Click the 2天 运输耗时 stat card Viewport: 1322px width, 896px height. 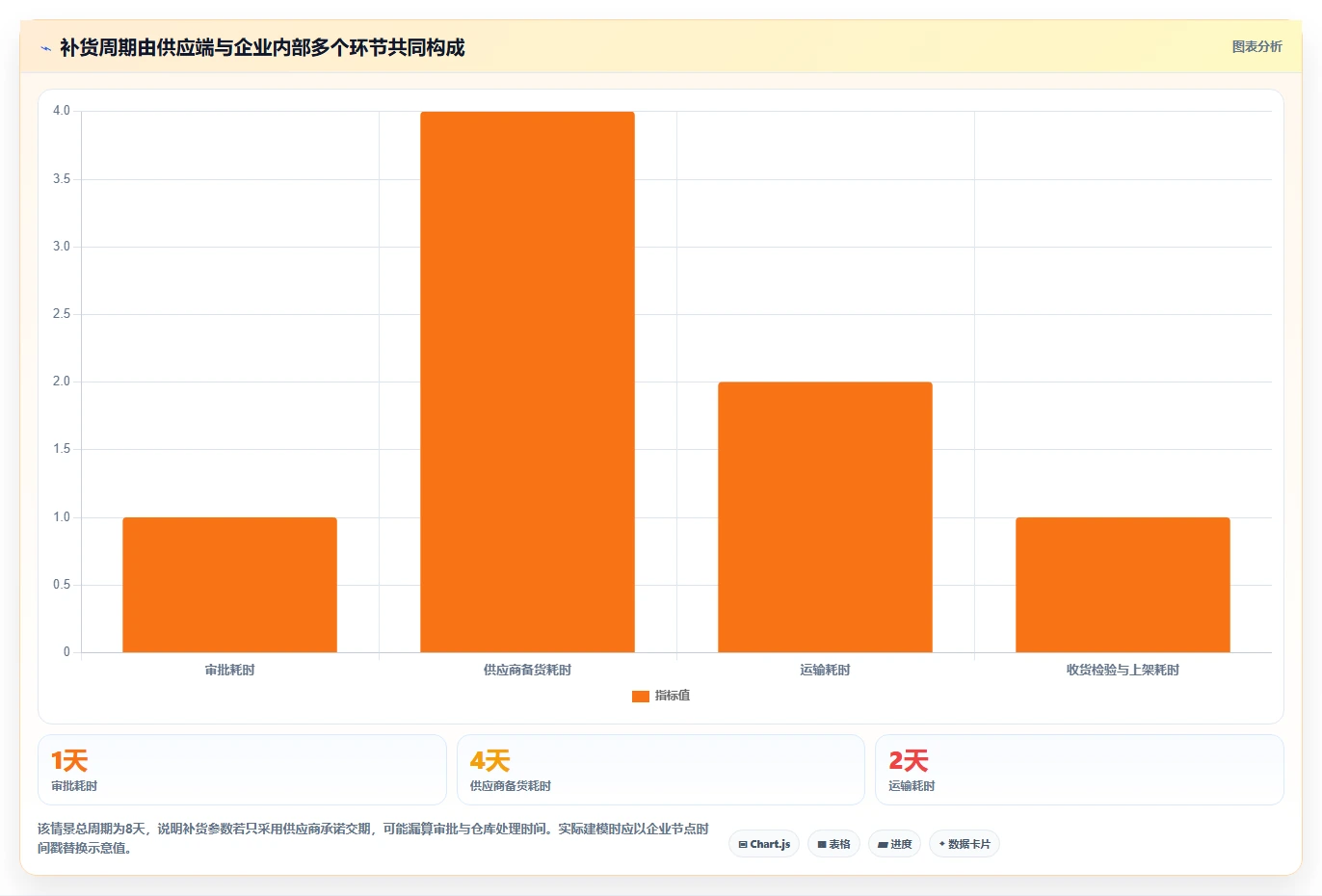pyautogui.click(x=1079, y=770)
